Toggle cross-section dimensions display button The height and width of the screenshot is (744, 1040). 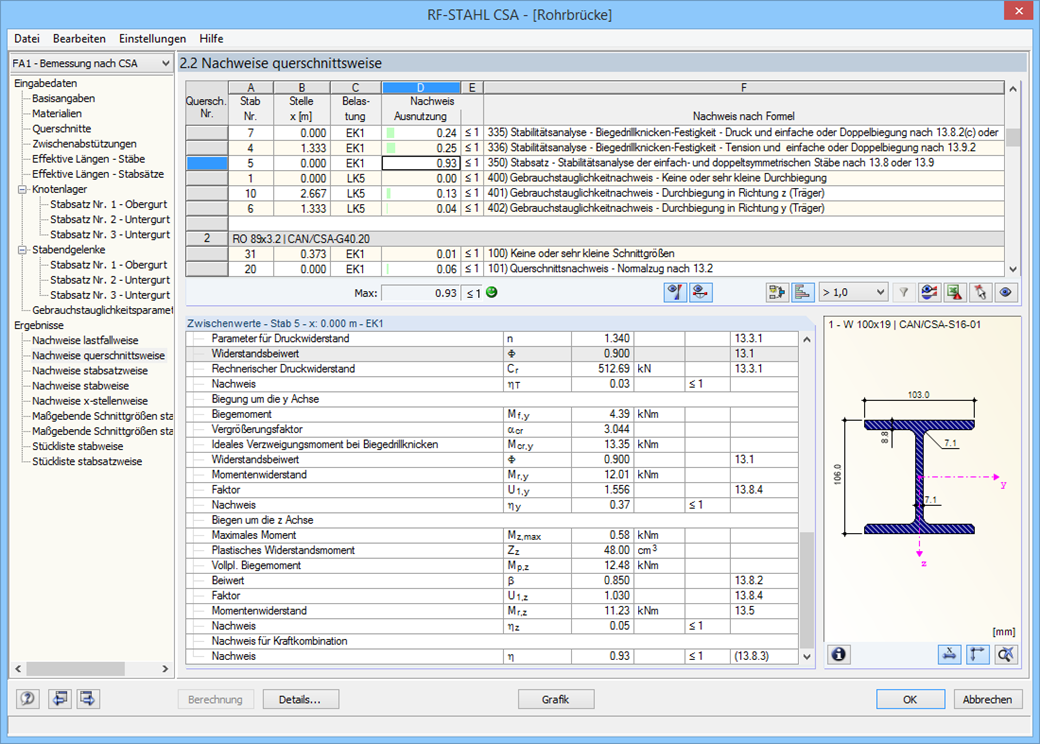tap(950, 654)
